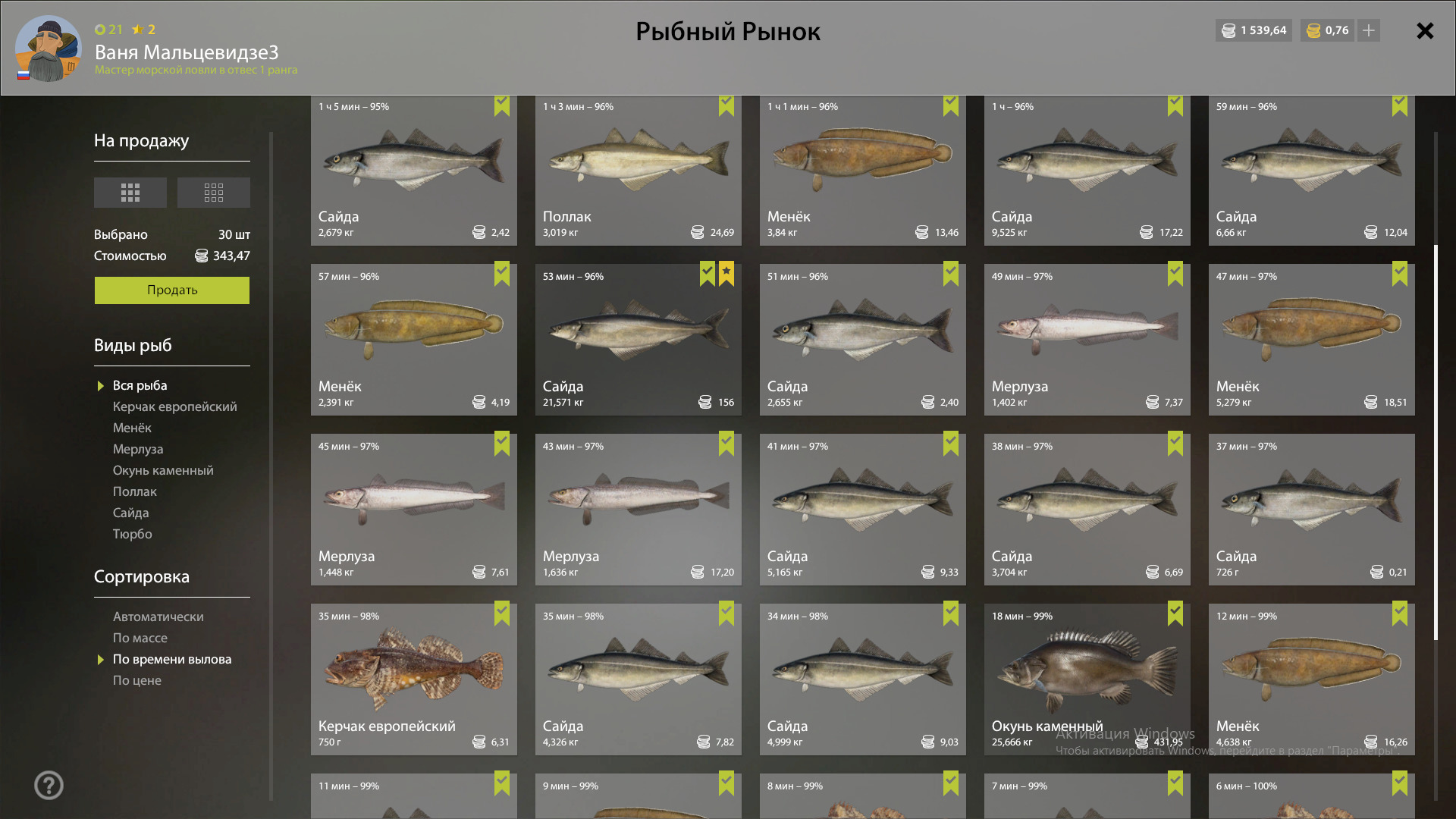Choose Автоматически sorting option
Image resolution: width=1456 pixels, height=819 pixels.
[158, 617]
